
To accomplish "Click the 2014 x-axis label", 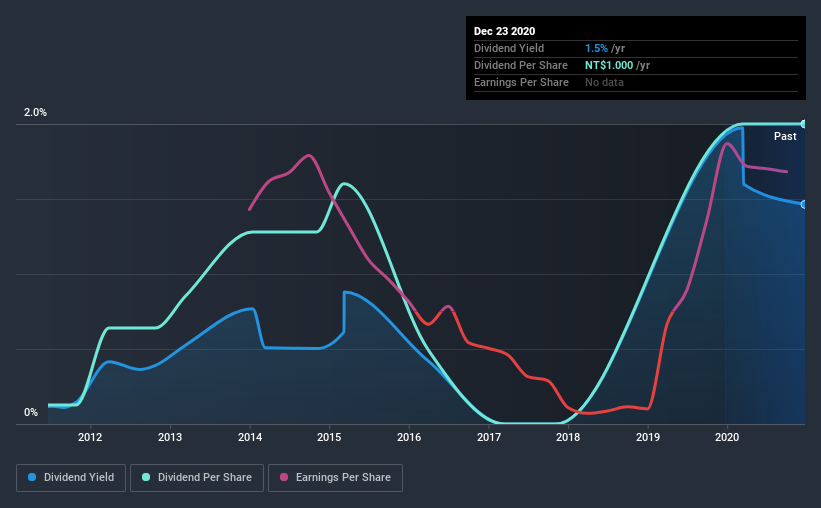I will (x=250, y=437).
